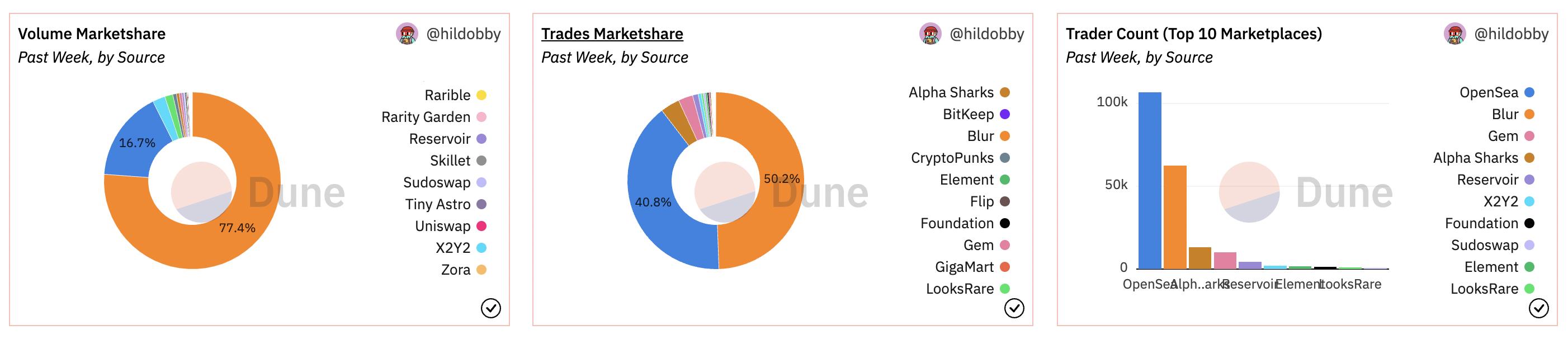Open @hildobby profile link in Volume panel

463,34
